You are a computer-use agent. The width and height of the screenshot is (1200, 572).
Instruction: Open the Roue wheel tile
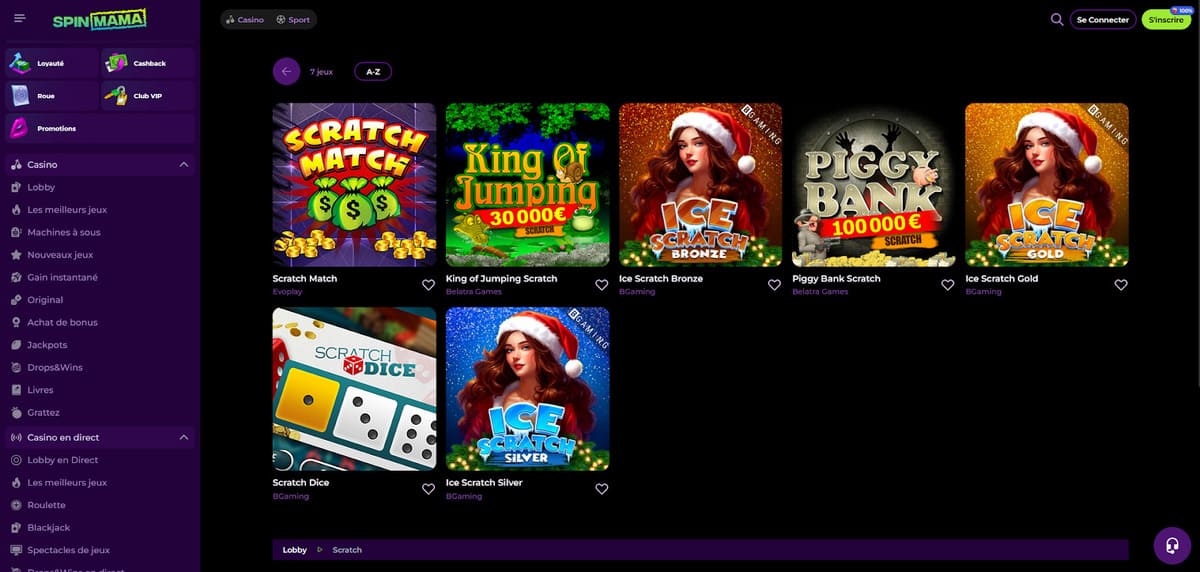click(x=52, y=96)
